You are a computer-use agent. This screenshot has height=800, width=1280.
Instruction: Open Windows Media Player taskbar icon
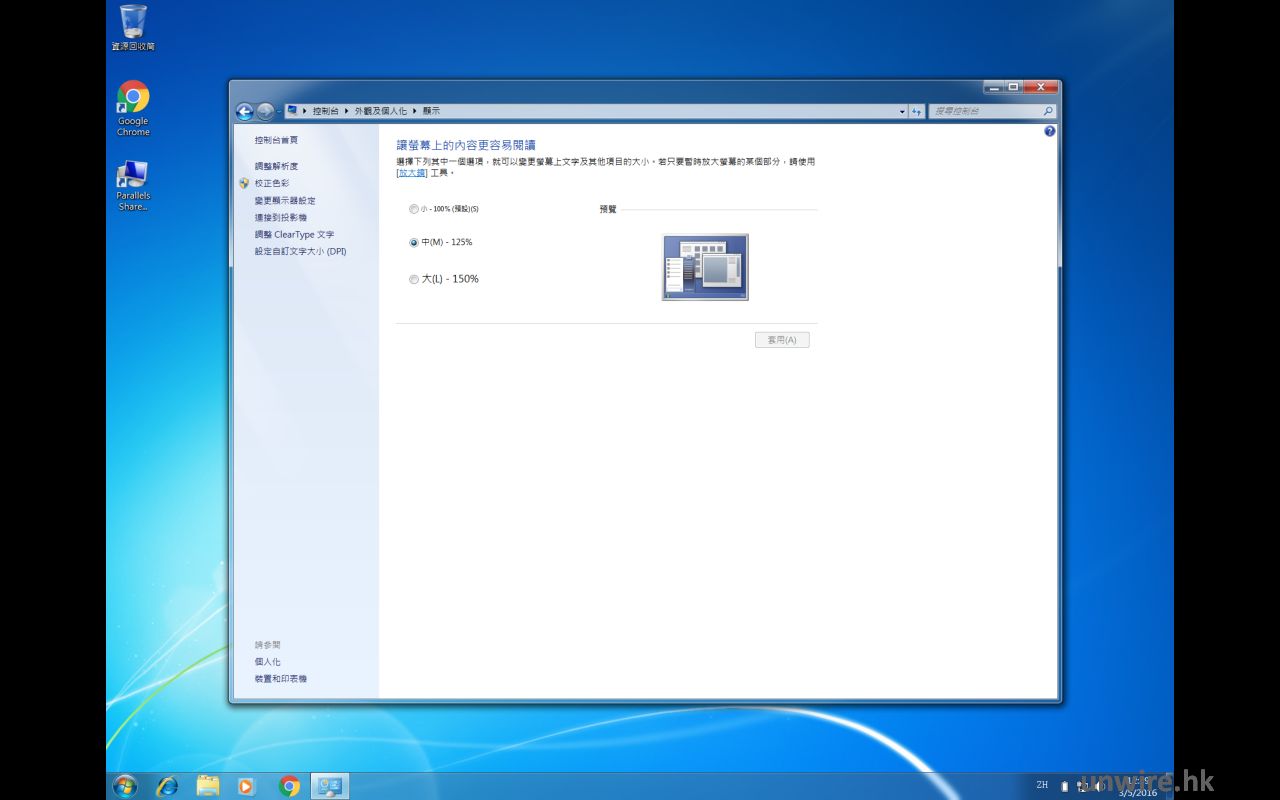(x=246, y=786)
